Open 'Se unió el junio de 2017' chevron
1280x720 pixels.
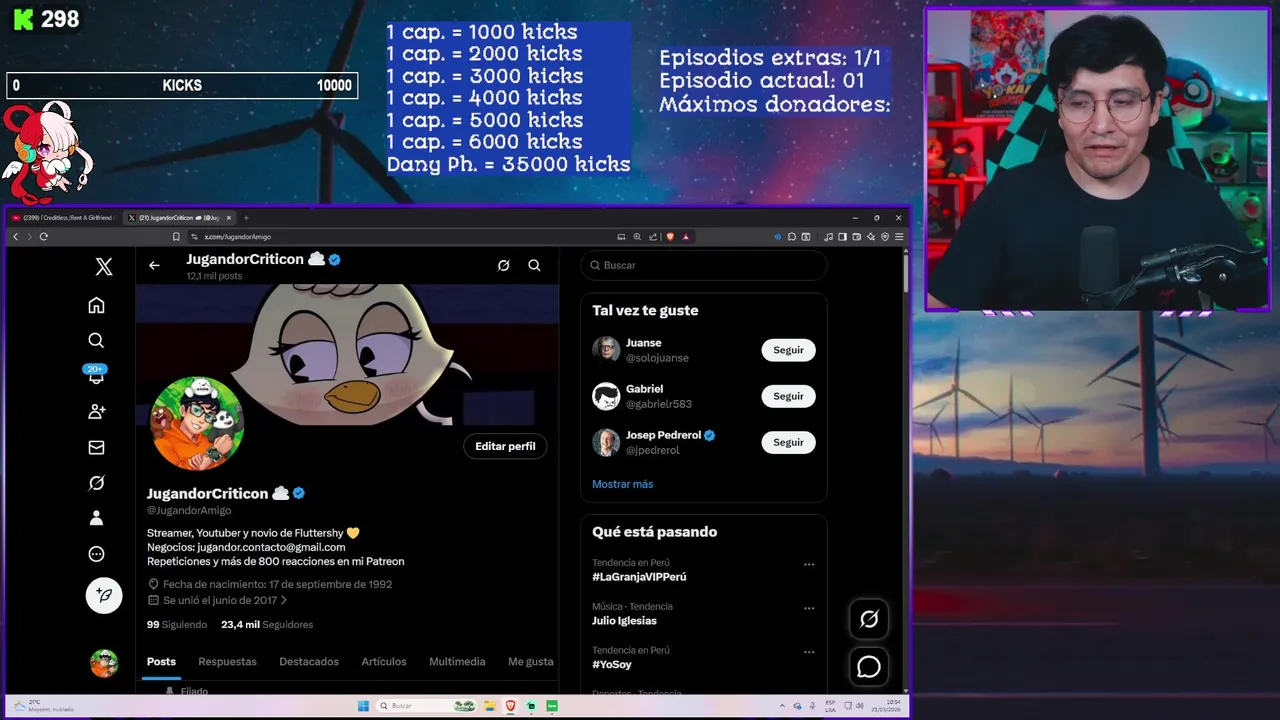(x=284, y=600)
